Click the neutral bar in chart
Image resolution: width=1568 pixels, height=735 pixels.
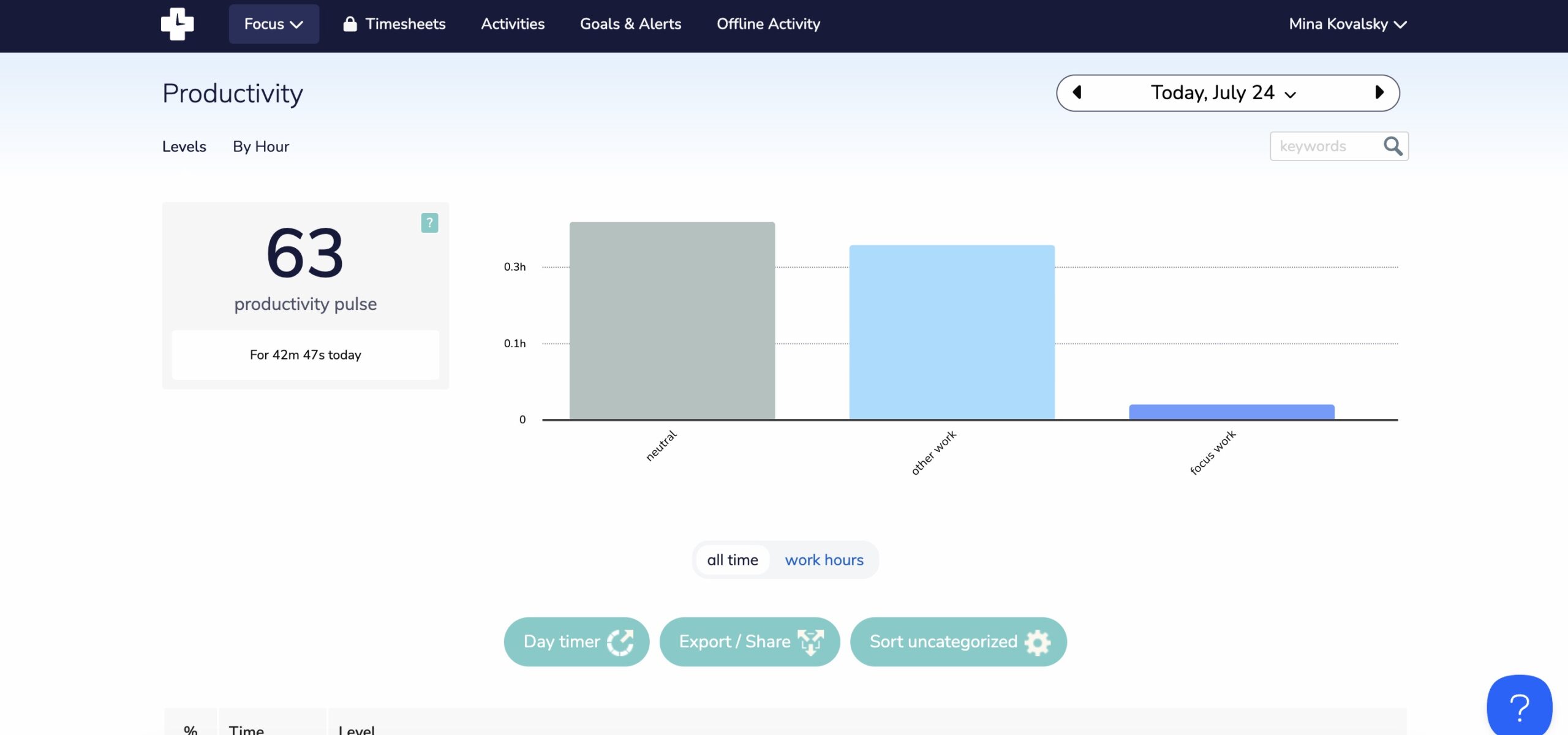(672, 321)
